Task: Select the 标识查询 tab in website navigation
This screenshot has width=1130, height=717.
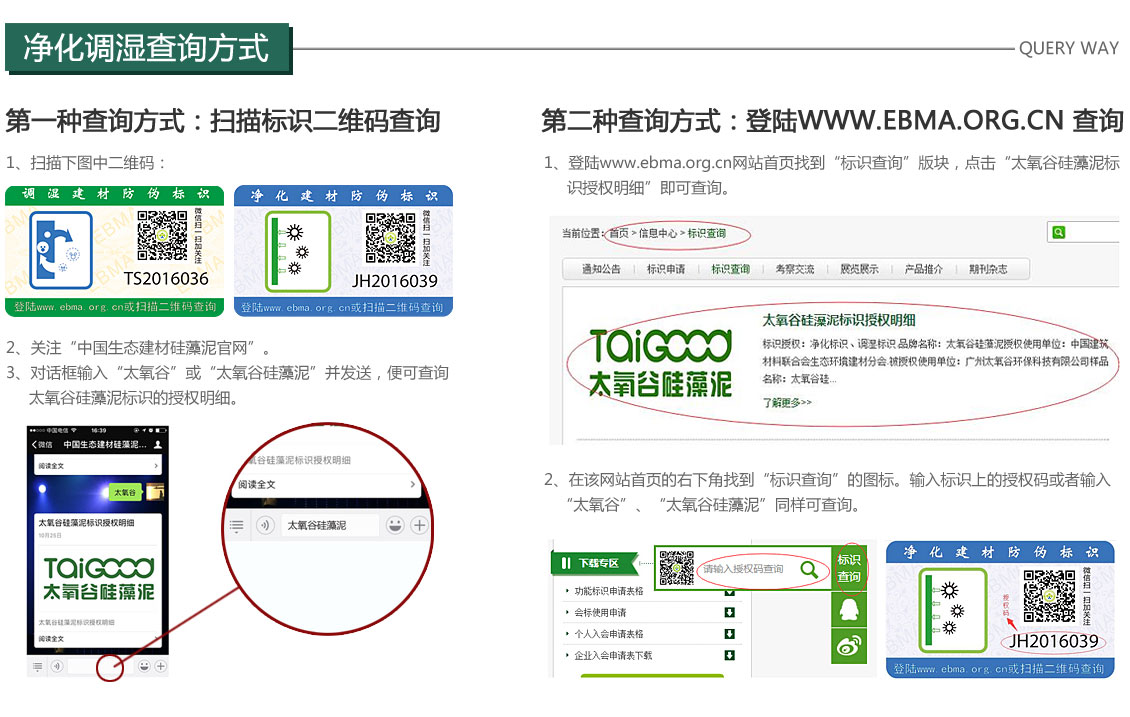Action: (730, 269)
